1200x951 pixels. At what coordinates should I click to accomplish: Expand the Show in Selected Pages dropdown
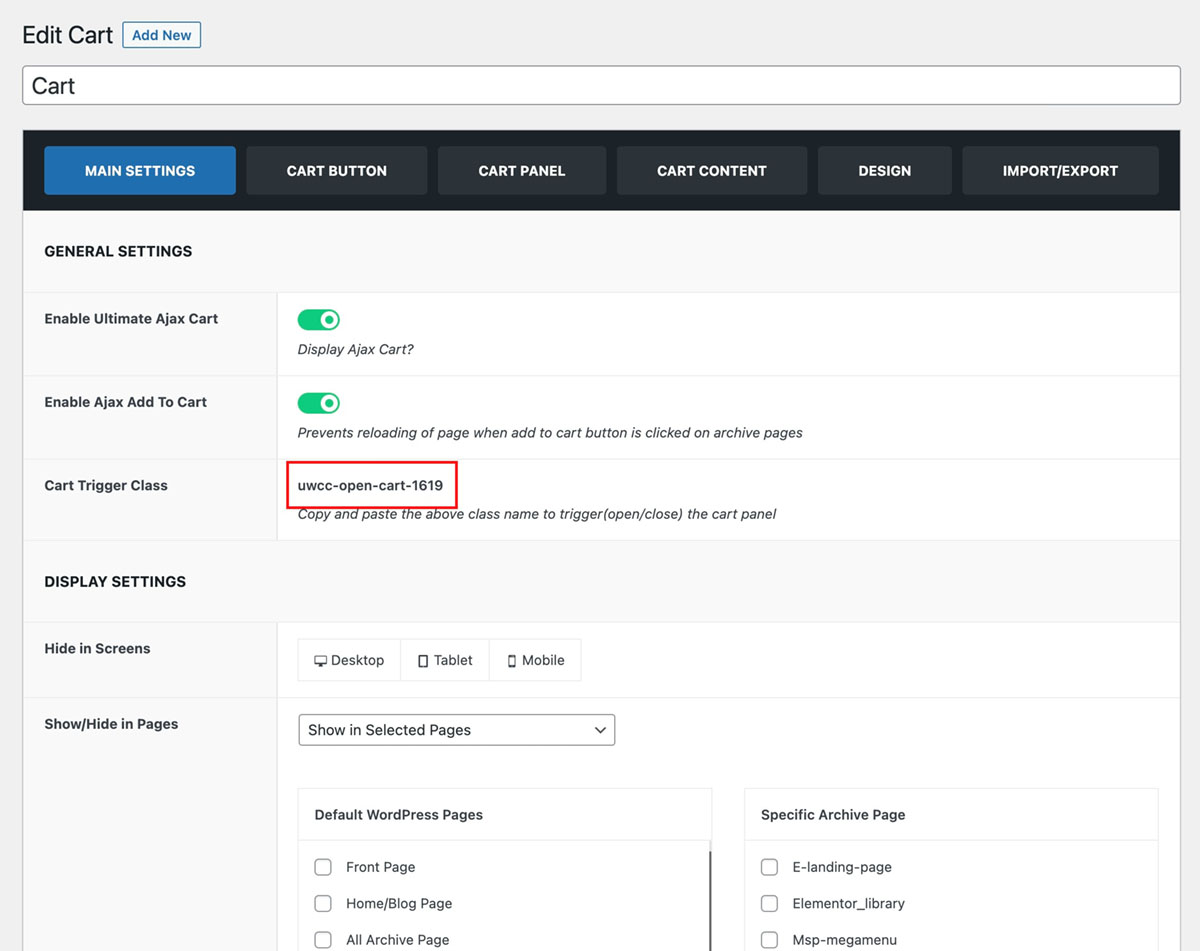456,730
